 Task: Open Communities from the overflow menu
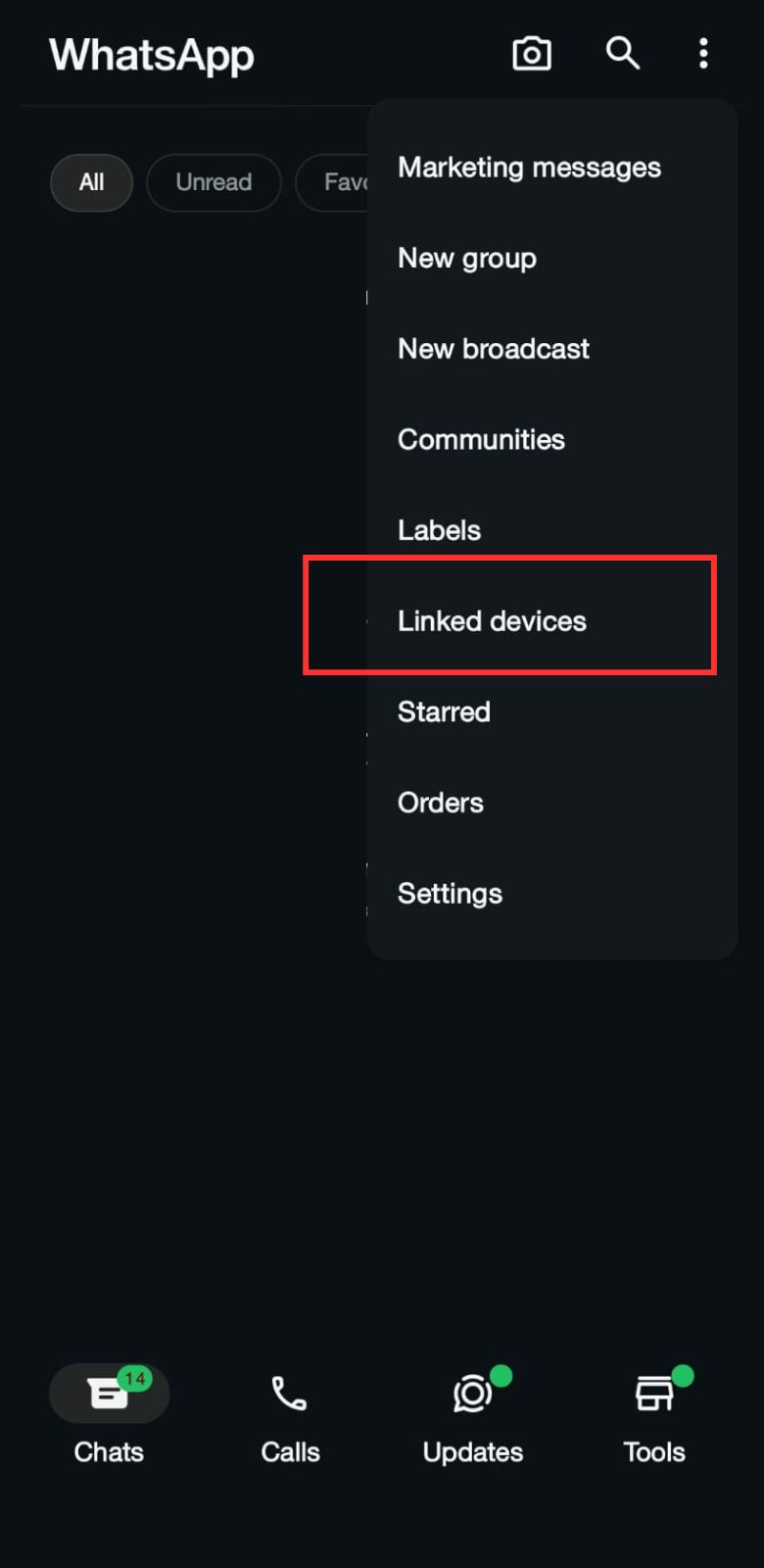[x=481, y=440]
